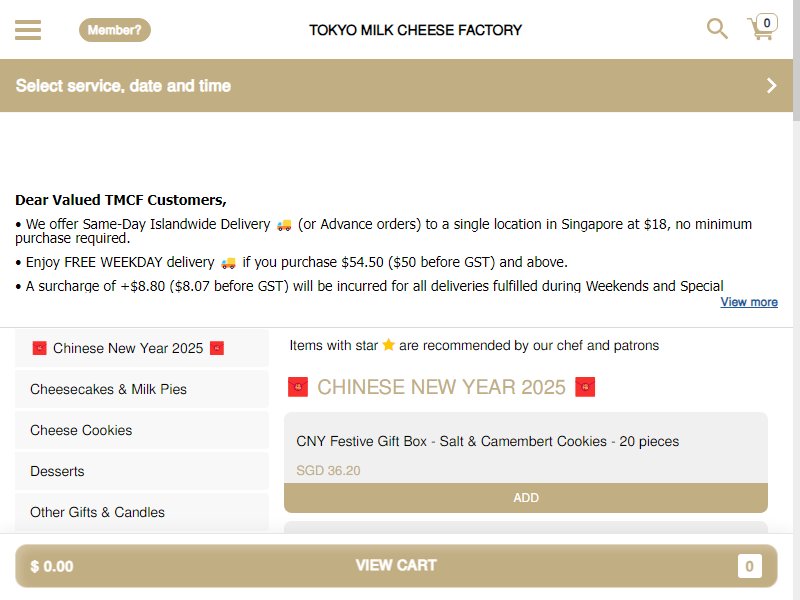Click the chevron arrow on service selection bar
The image size is (800, 600).
(771, 85)
